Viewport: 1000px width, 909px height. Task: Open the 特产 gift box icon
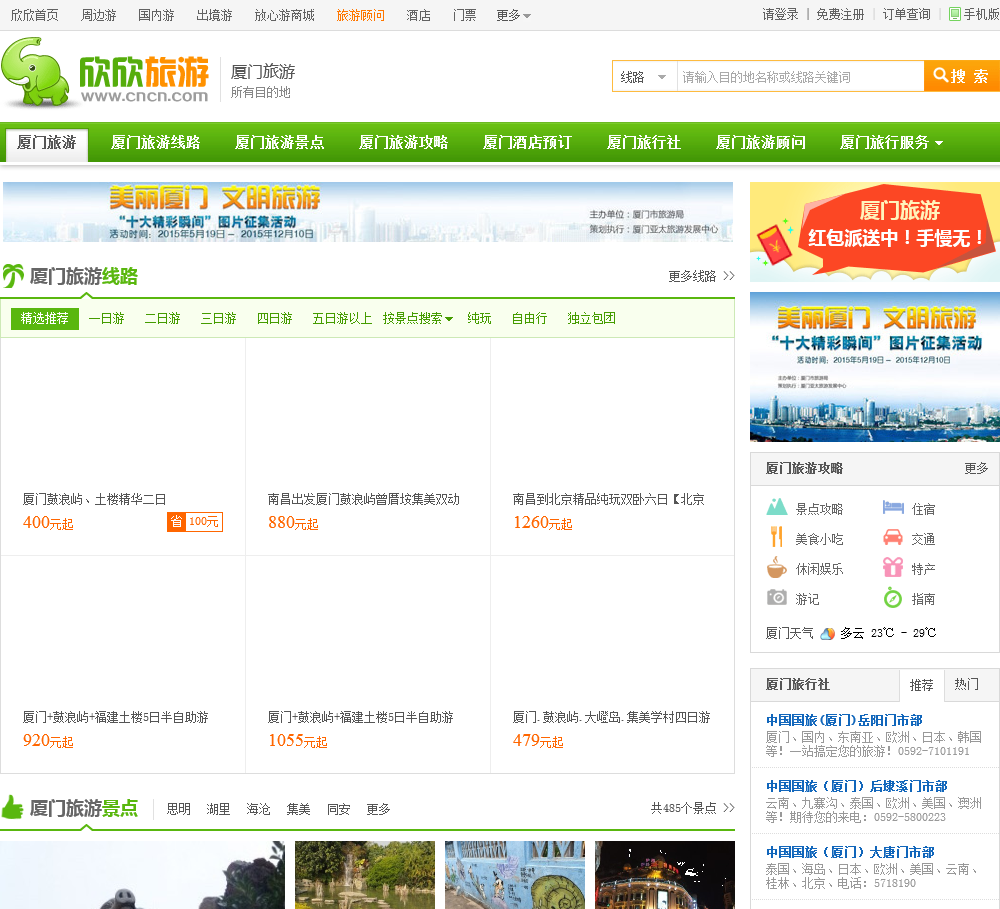(893, 567)
